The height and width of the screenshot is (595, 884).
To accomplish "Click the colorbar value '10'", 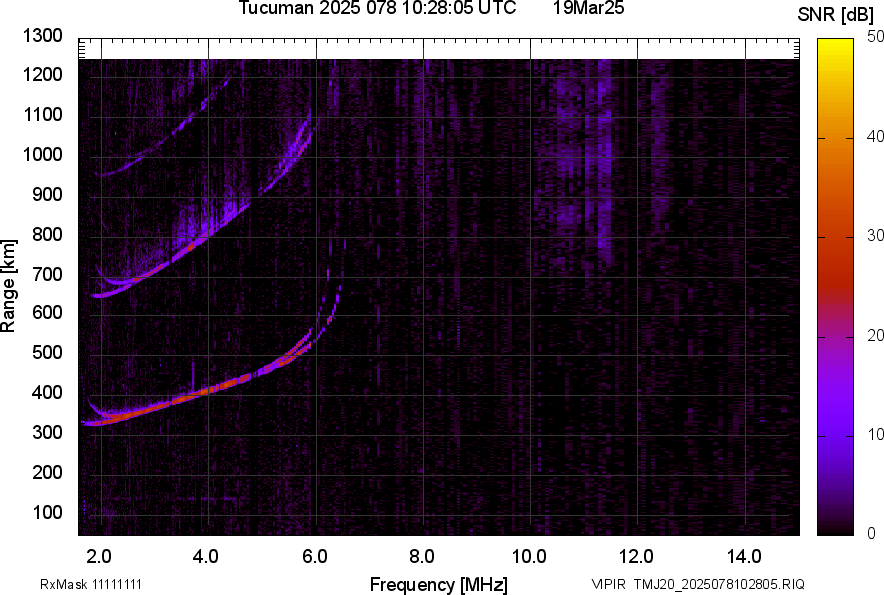I will 876,434.
